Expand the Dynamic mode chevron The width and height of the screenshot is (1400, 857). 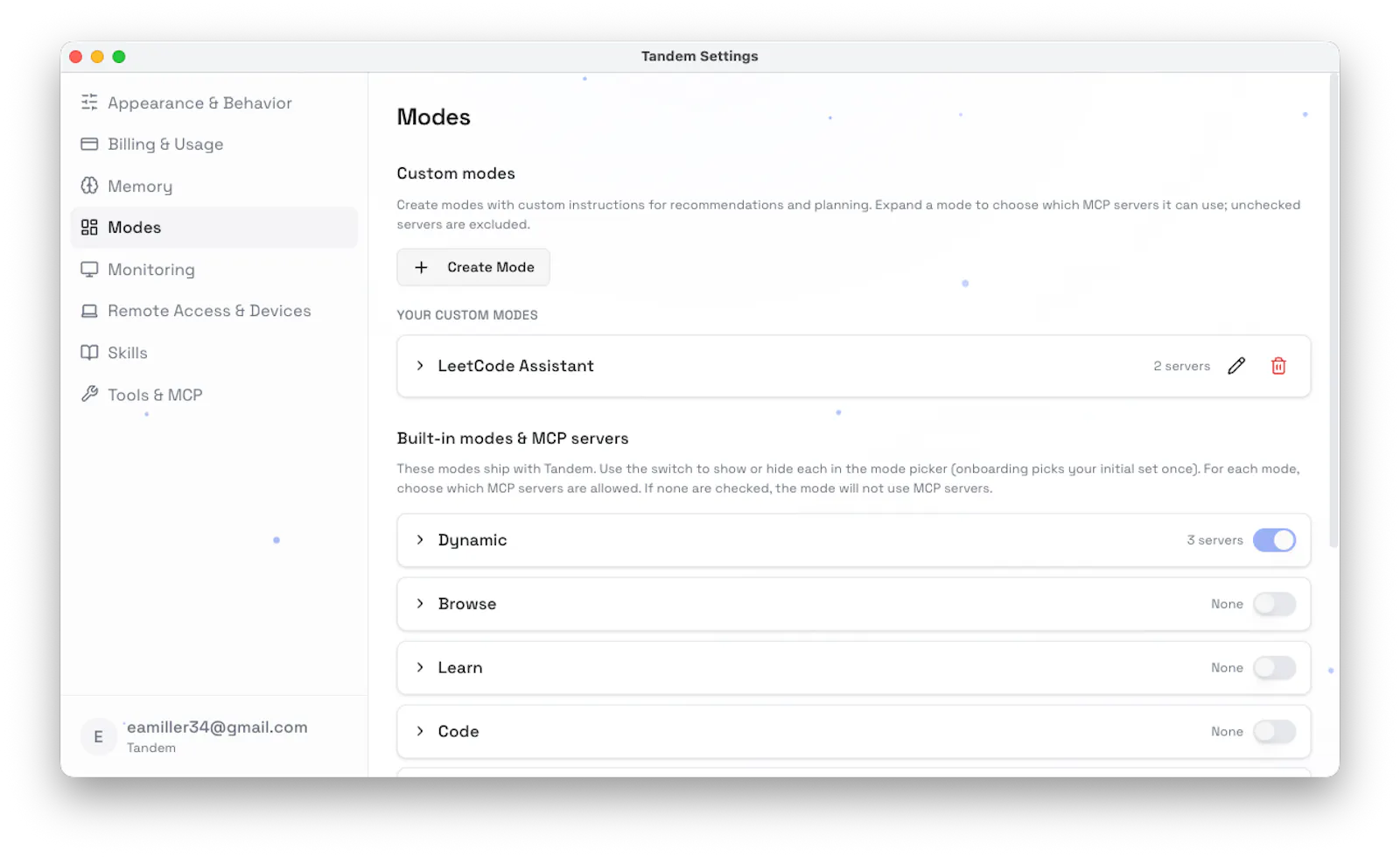(x=420, y=540)
